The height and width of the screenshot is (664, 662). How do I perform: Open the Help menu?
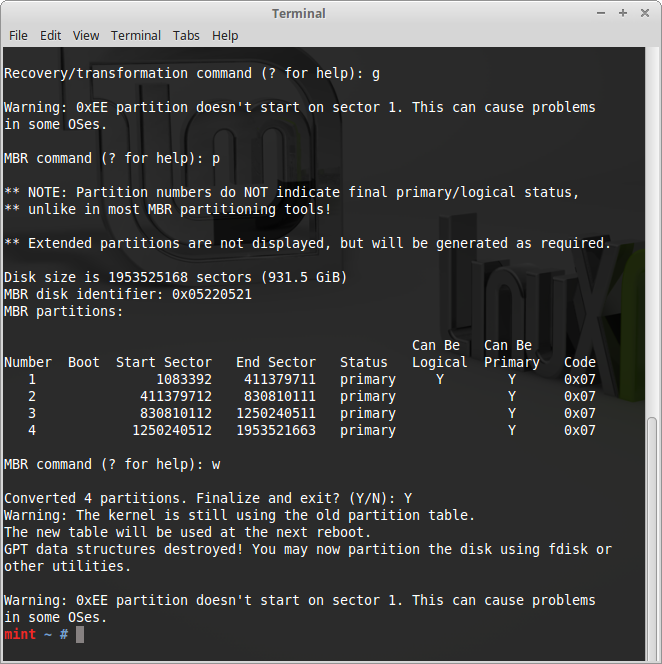[x=225, y=36]
